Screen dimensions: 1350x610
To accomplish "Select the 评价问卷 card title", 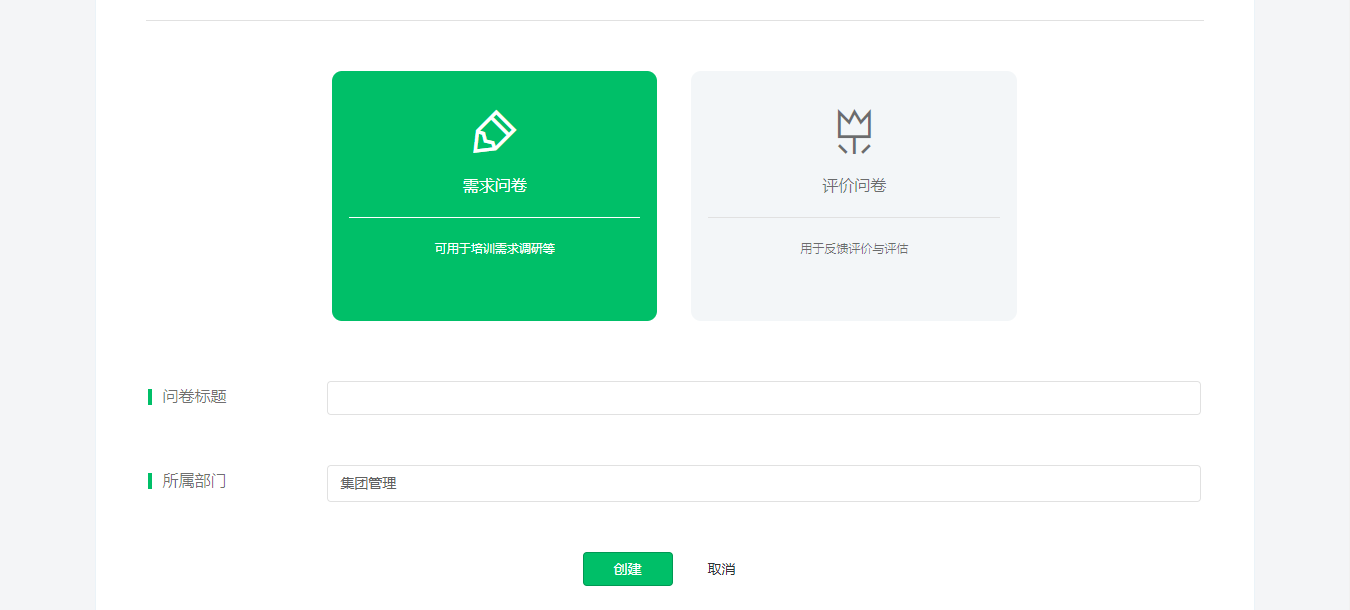I will 854,186.
